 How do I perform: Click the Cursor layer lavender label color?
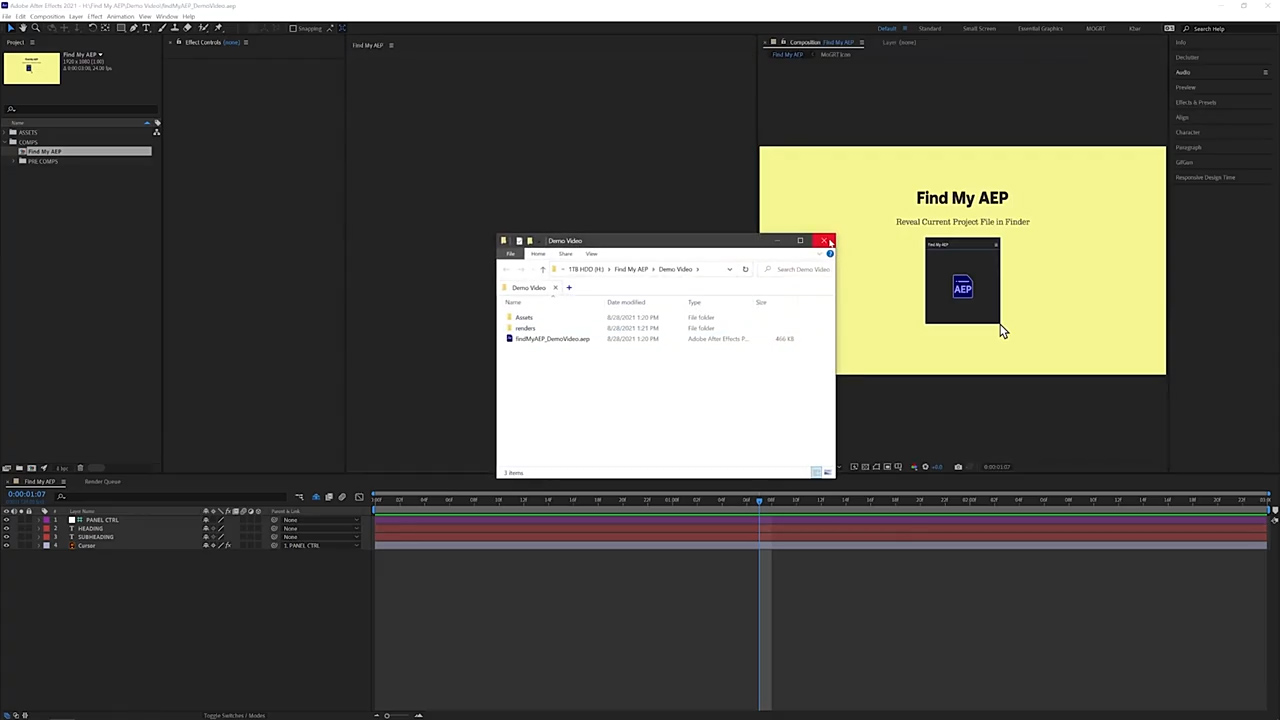tap(46, 545)
